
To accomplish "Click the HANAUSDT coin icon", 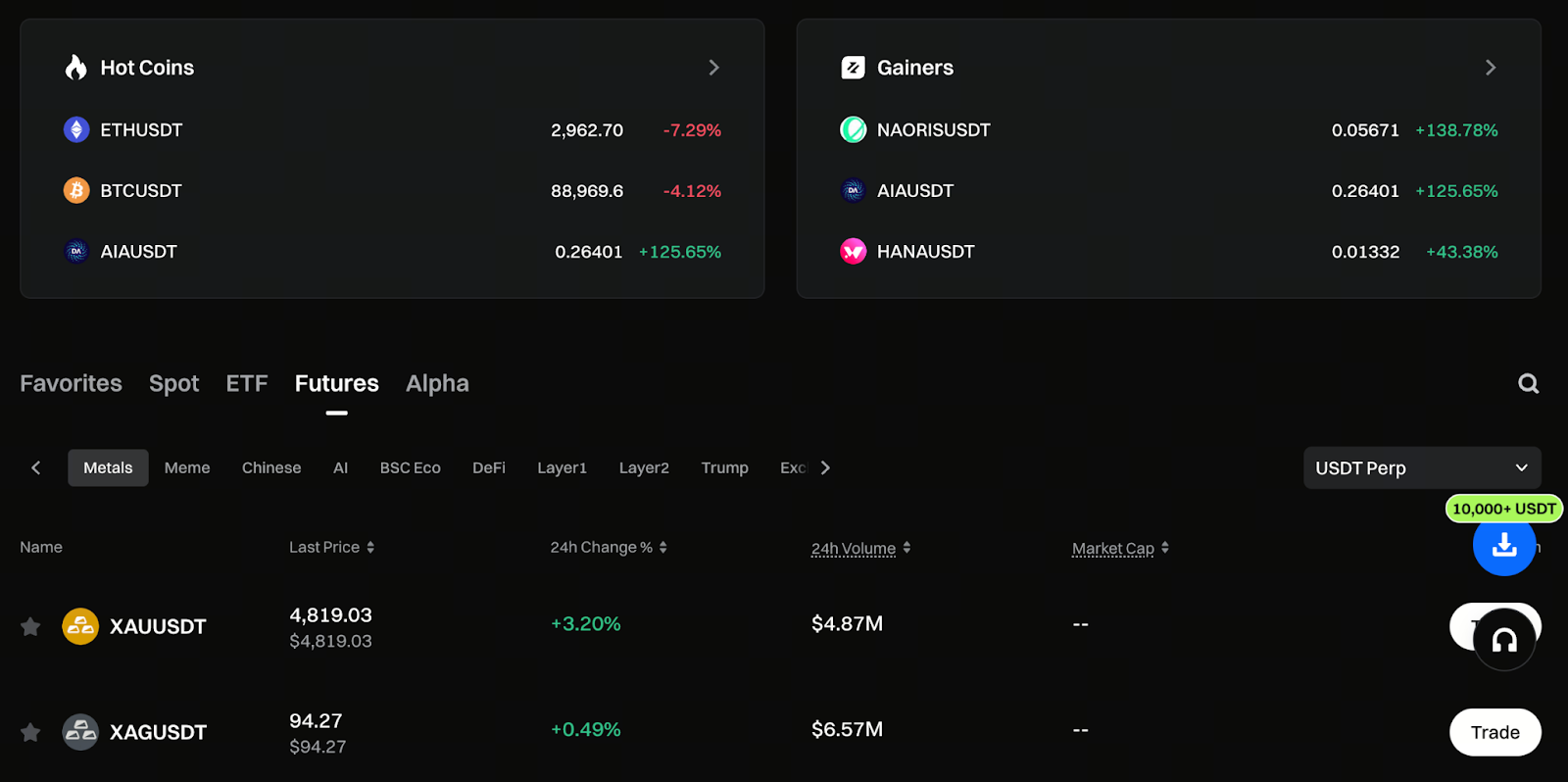I will click(x=853, y=251).
